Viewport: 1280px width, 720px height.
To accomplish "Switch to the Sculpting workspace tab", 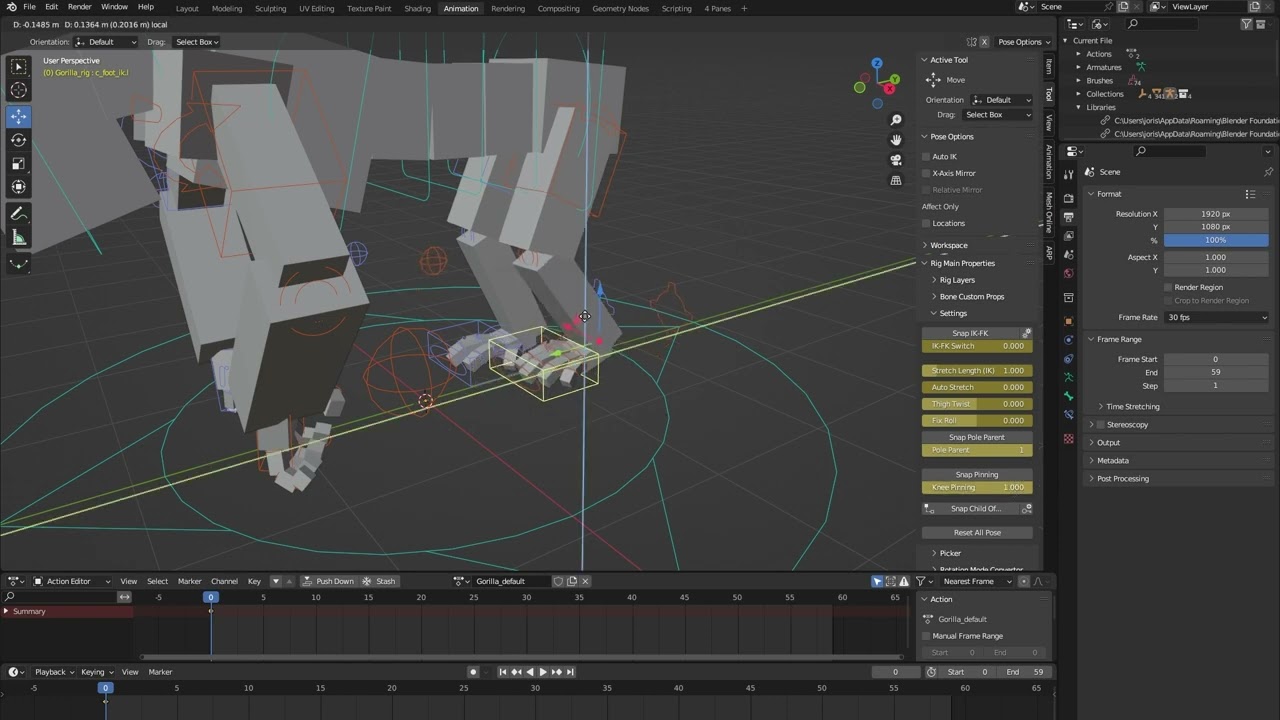I will click(270, 8).
